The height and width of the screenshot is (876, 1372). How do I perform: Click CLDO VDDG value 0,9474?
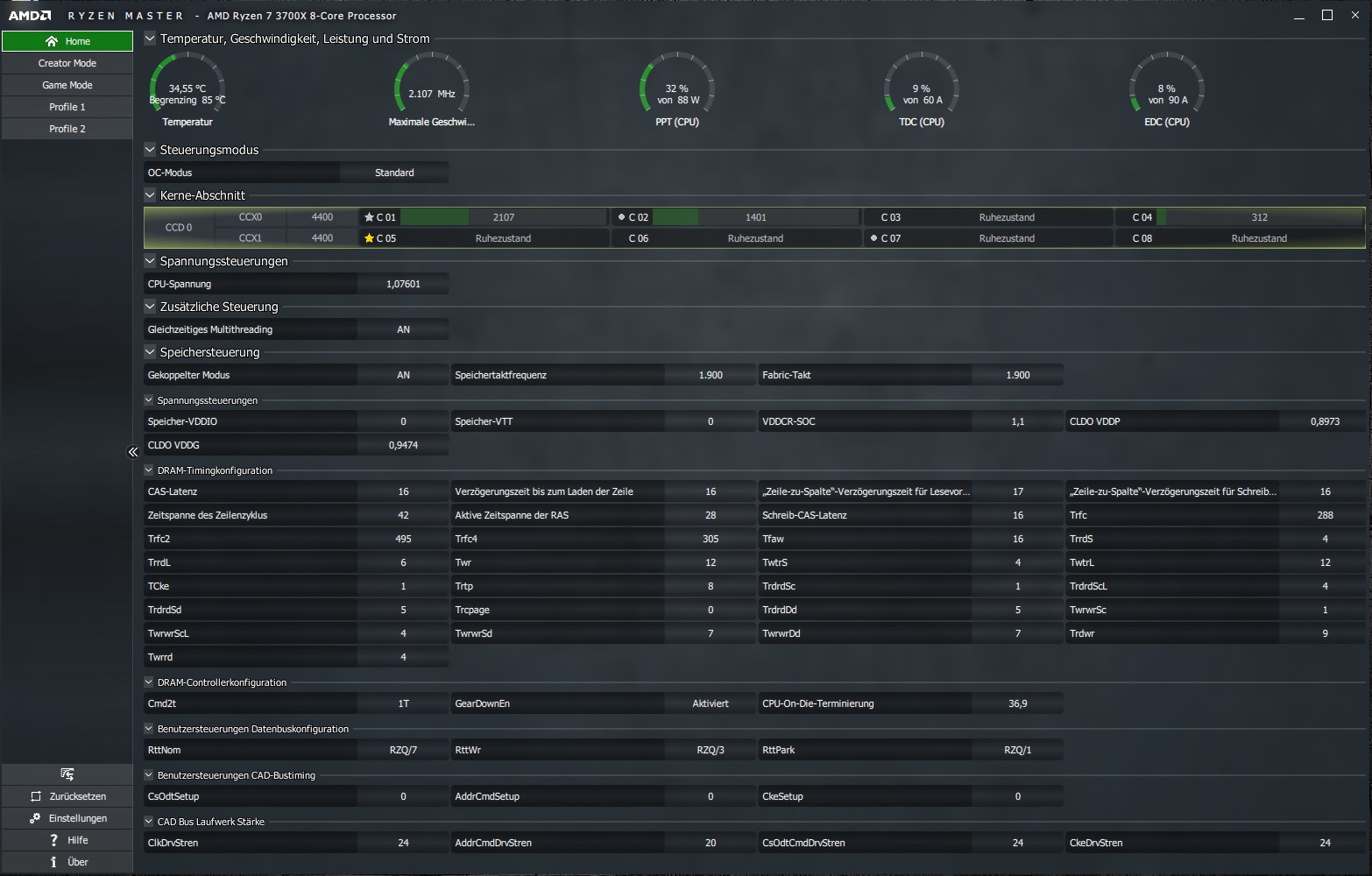tap(403, 445)
